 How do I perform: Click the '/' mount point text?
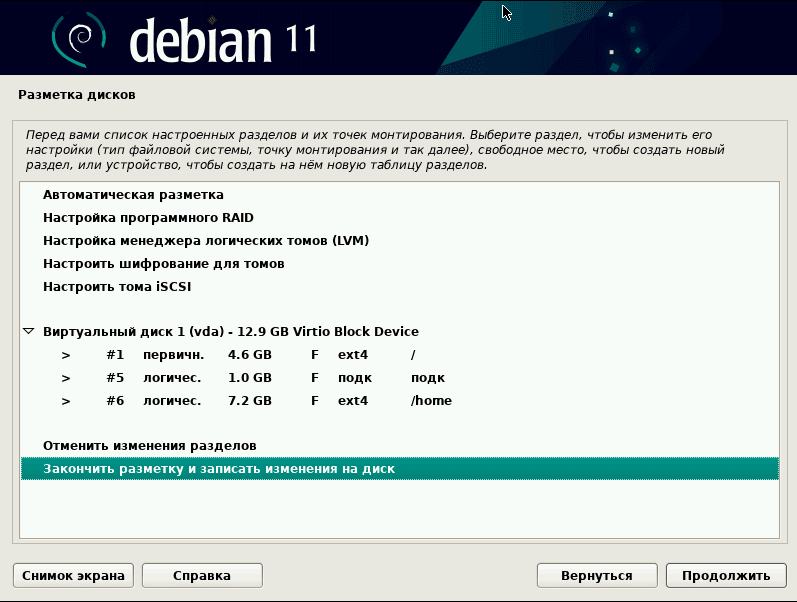[413, 354]
